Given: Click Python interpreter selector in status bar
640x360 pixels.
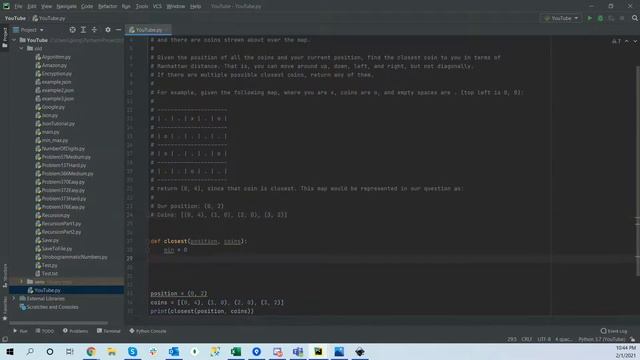Looking at the screenshot, I should click(602, 339).
